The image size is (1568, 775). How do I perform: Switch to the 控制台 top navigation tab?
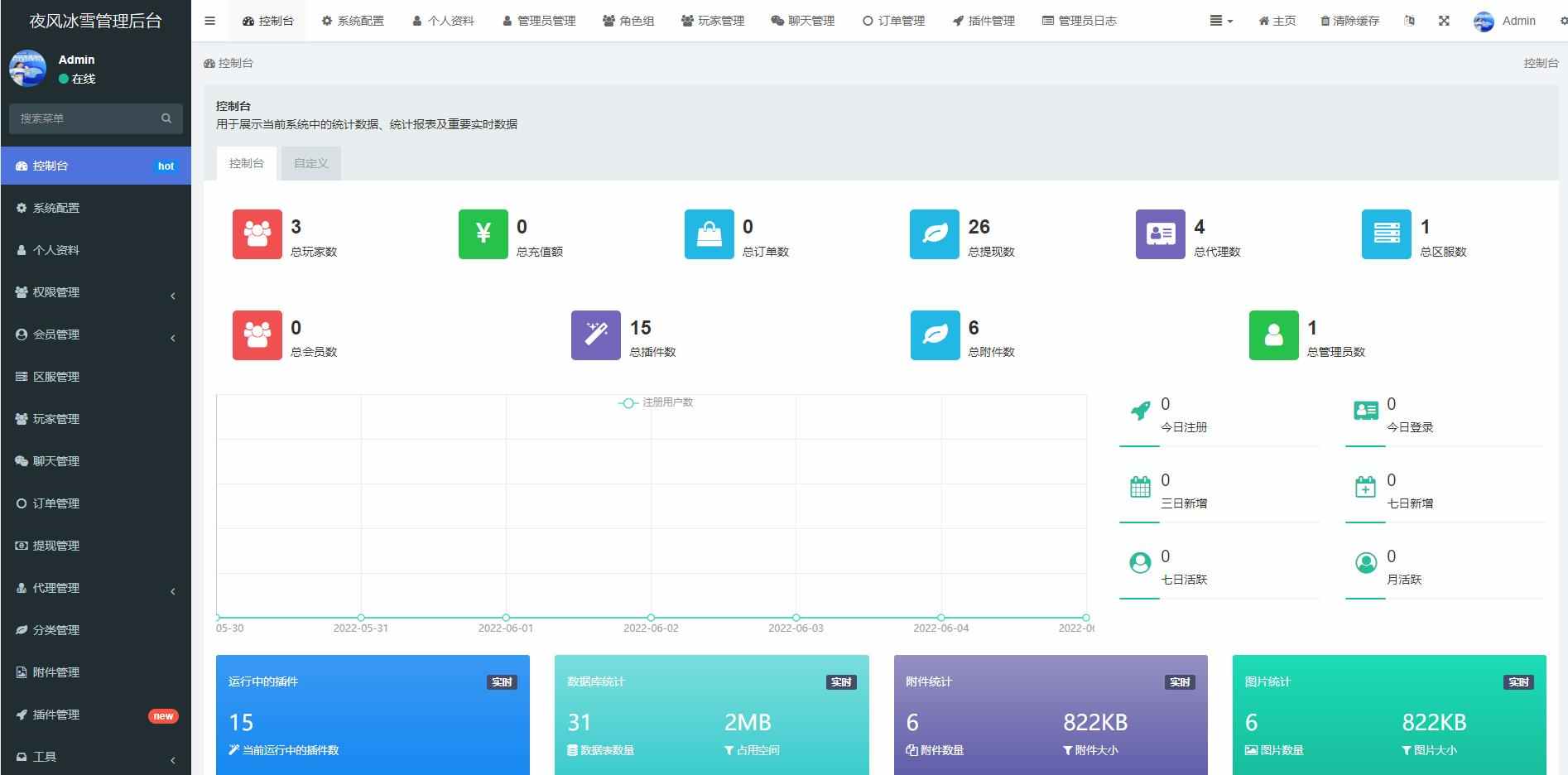click(267, 21)
